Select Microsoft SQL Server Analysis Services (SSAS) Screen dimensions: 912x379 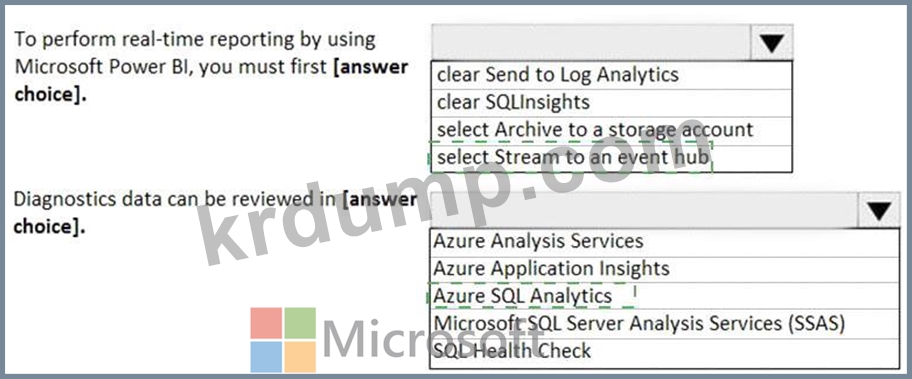click(664, 324)
